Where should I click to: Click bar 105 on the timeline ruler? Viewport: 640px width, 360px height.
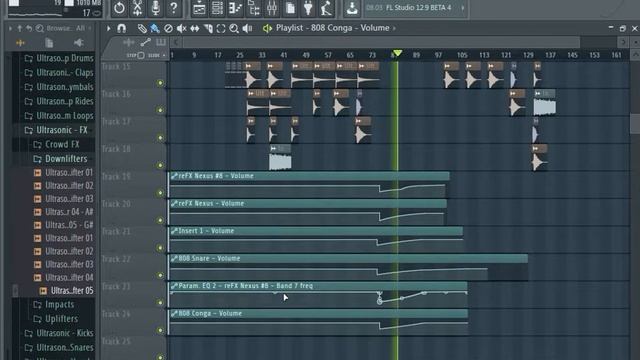click(x=462, y=55)
